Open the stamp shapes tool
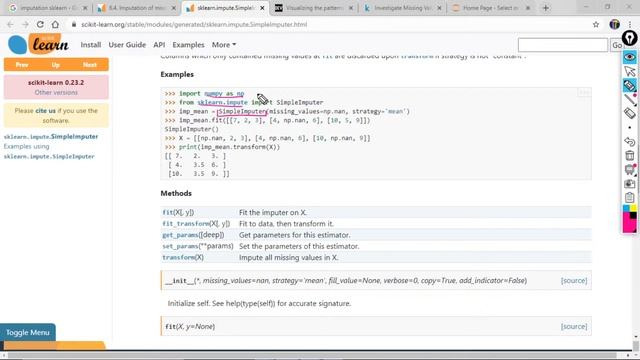Image resolution: width=640 pixels, height=360 pixels. (x=629, y=169)
